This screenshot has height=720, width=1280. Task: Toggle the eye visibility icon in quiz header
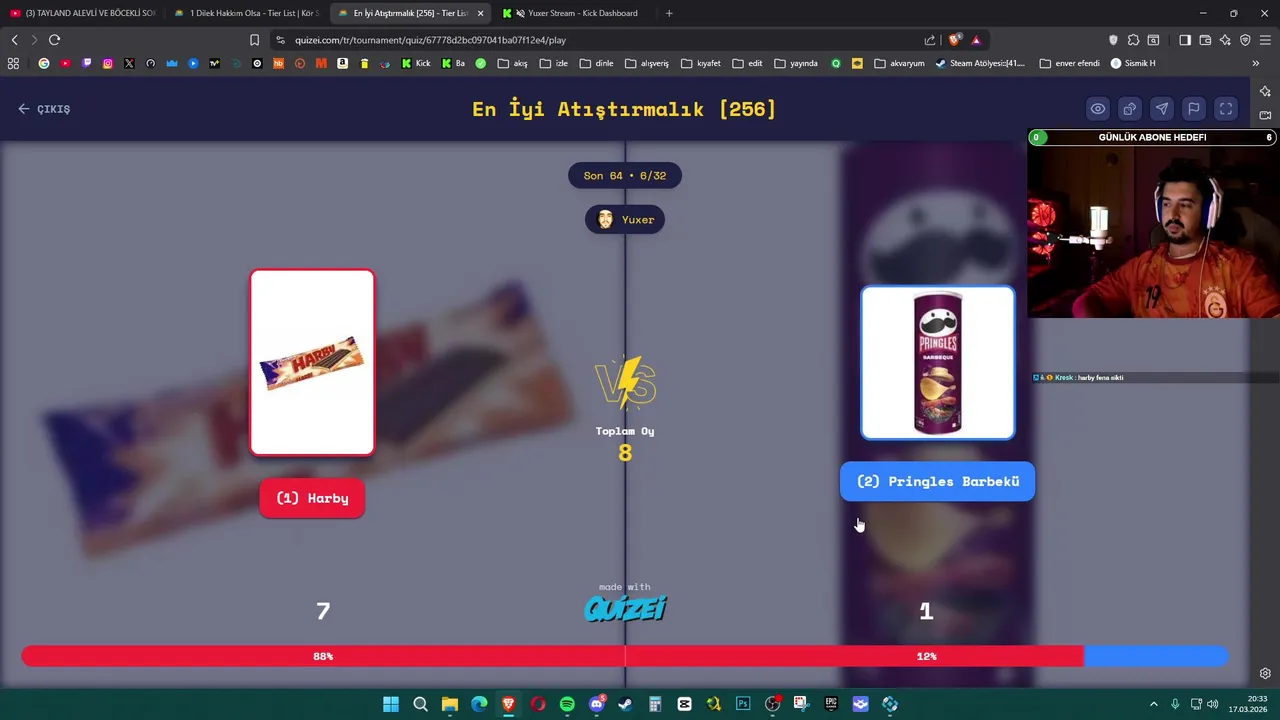[1098, 109]
